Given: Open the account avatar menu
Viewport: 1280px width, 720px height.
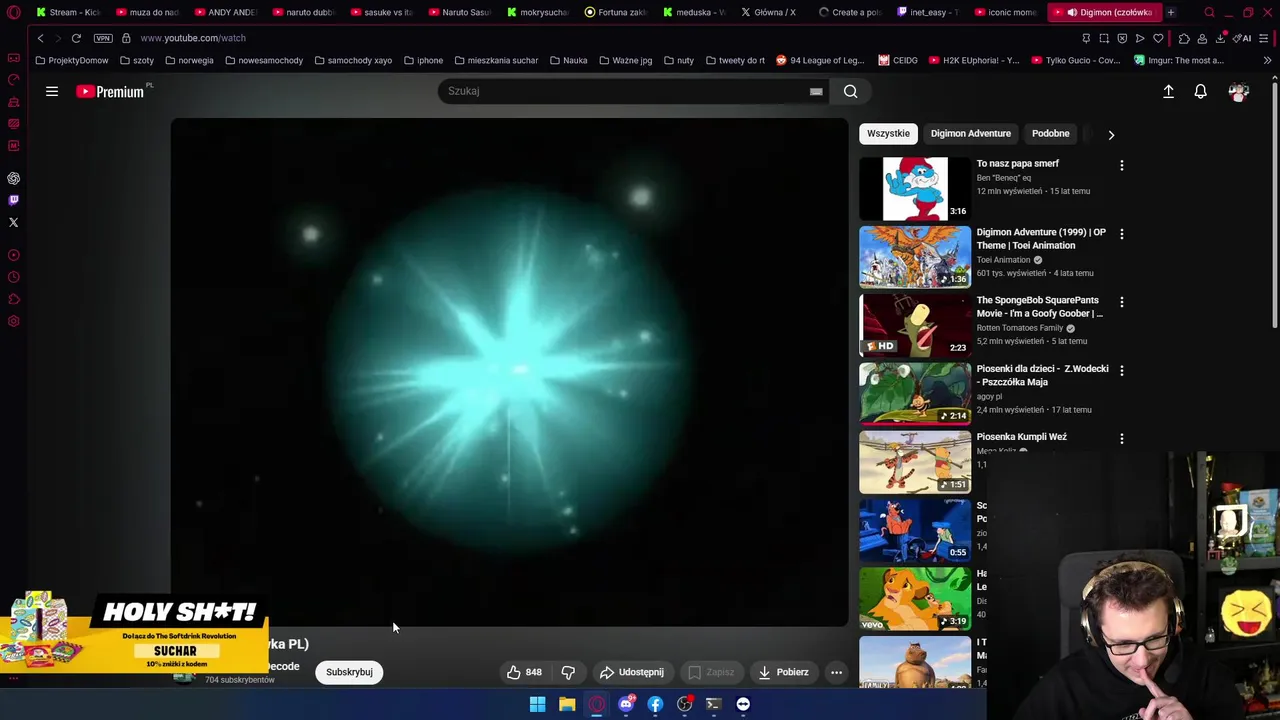Looking at the screenshot, I should (1239, 91).
